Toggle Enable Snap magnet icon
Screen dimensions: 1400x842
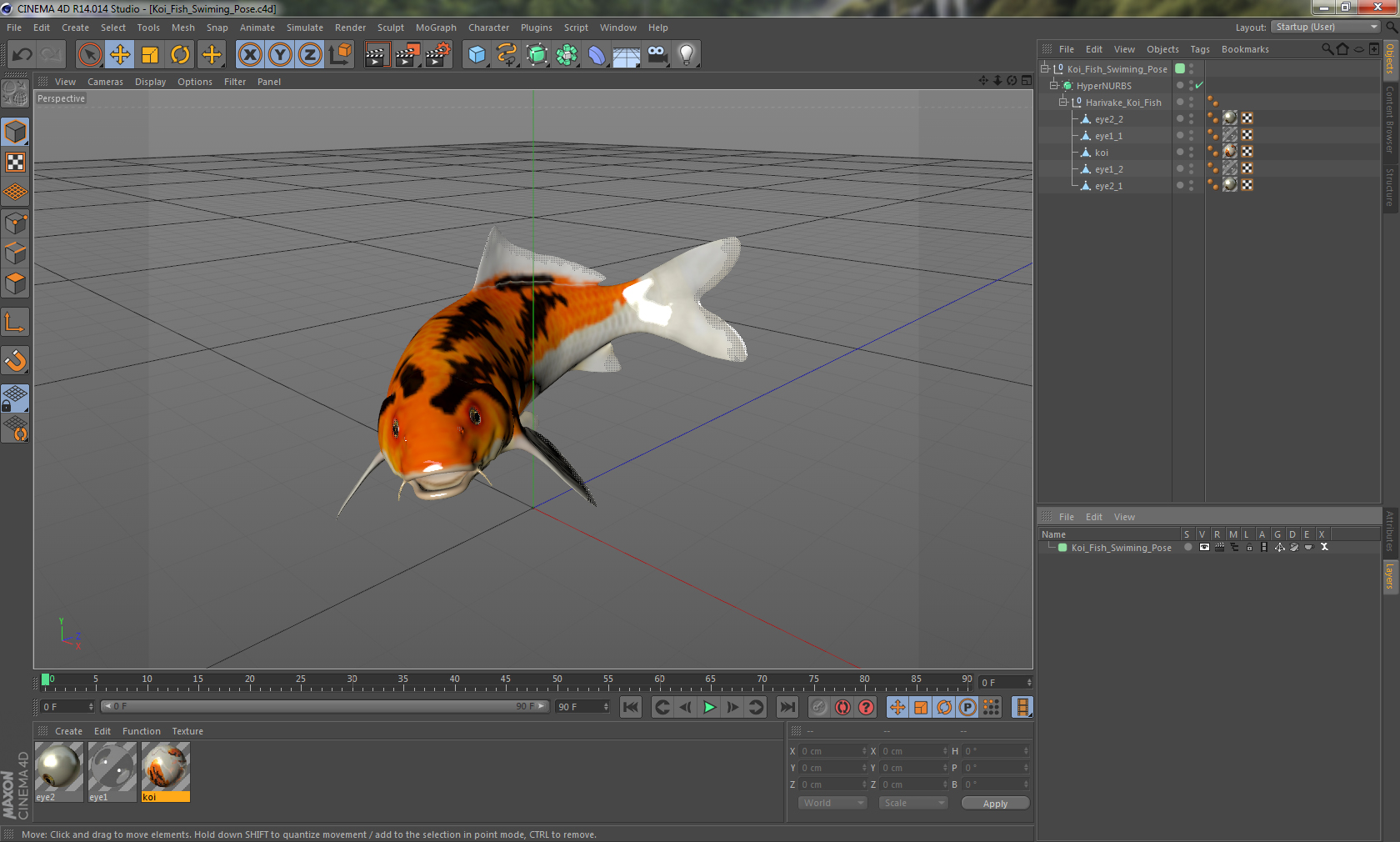[x=16, y=360]
